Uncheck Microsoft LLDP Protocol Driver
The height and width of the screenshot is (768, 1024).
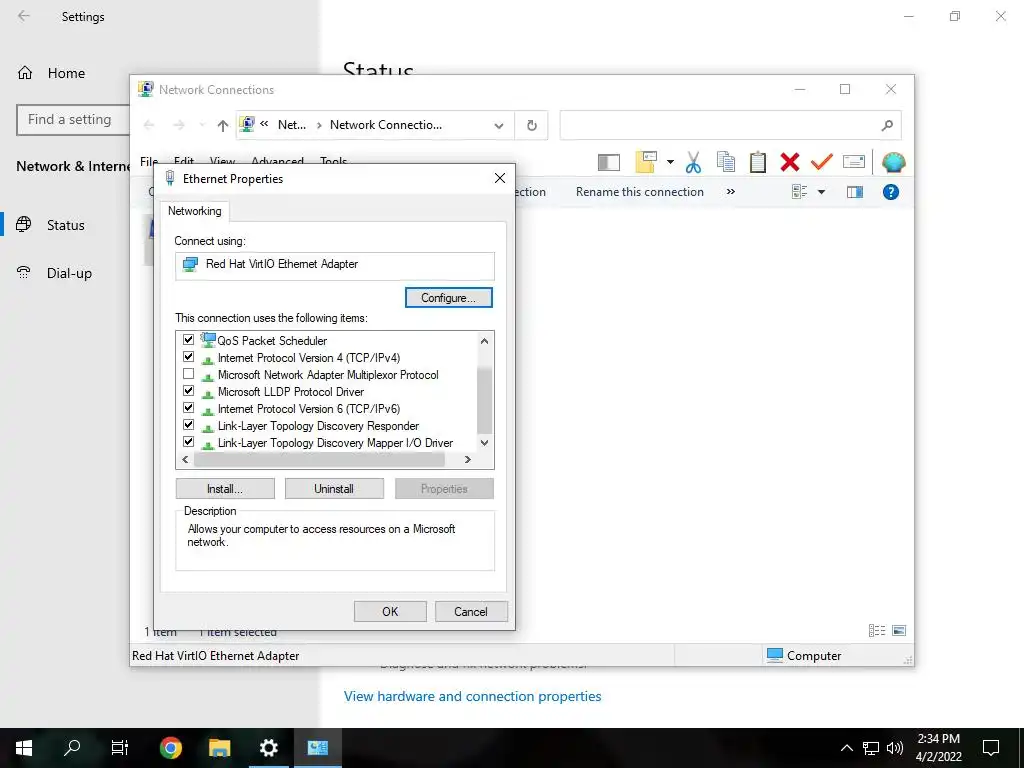coord(189,391)
